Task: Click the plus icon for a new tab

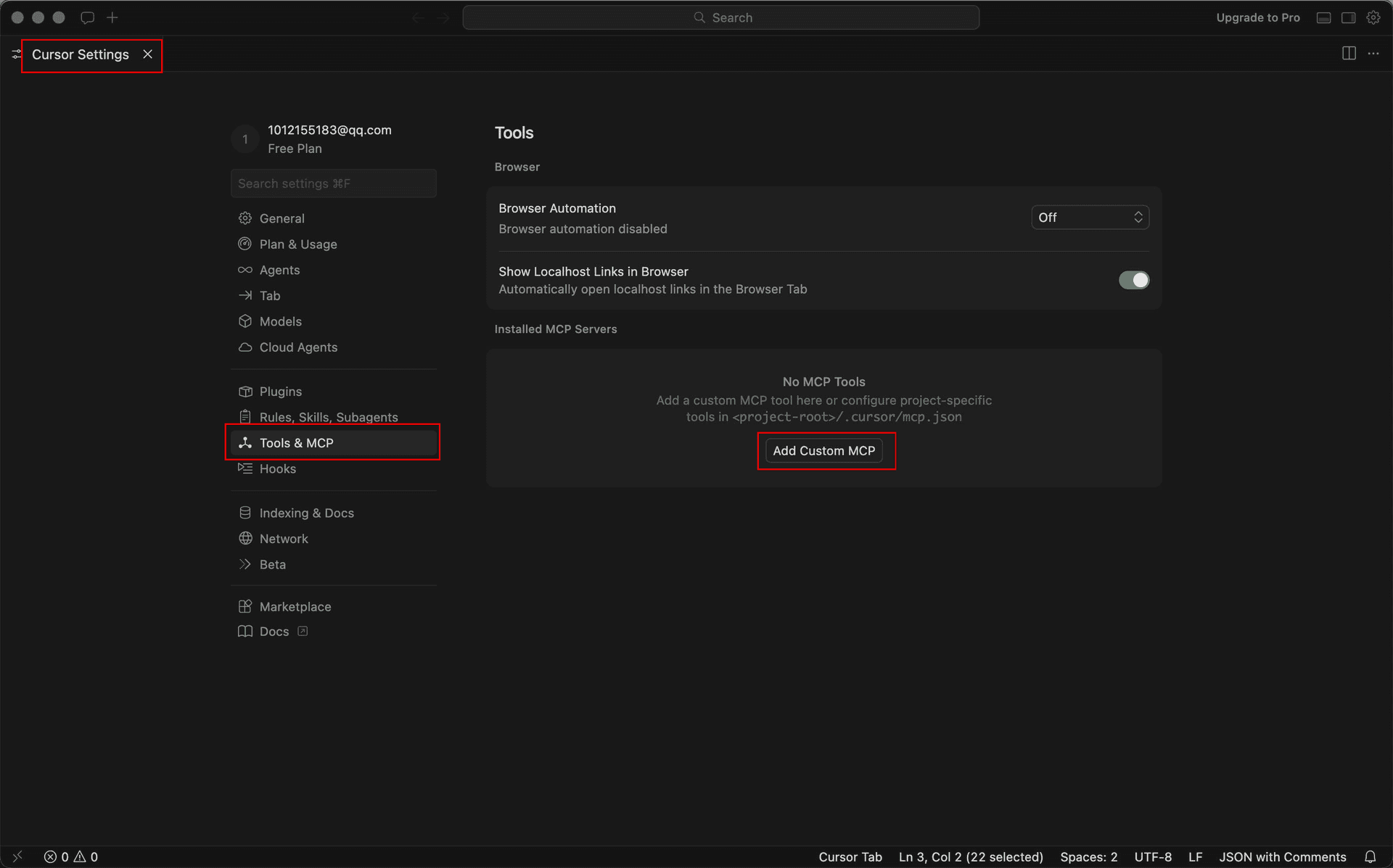Action: [112, 17]
